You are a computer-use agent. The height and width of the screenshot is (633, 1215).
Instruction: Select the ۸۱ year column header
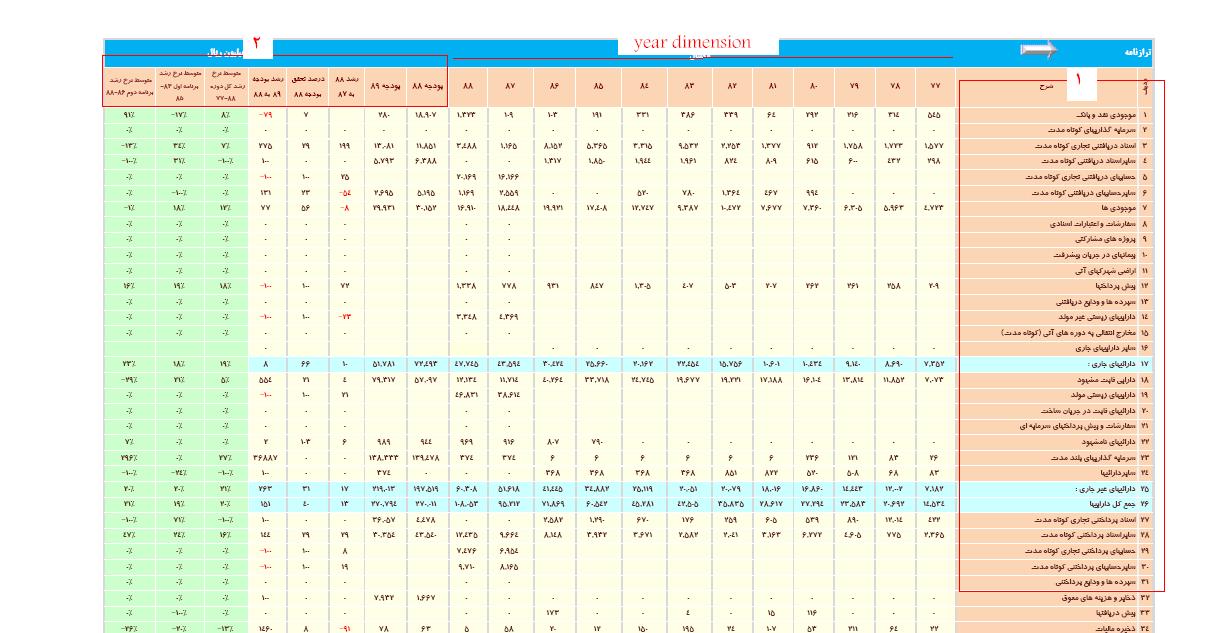[772, 87]
